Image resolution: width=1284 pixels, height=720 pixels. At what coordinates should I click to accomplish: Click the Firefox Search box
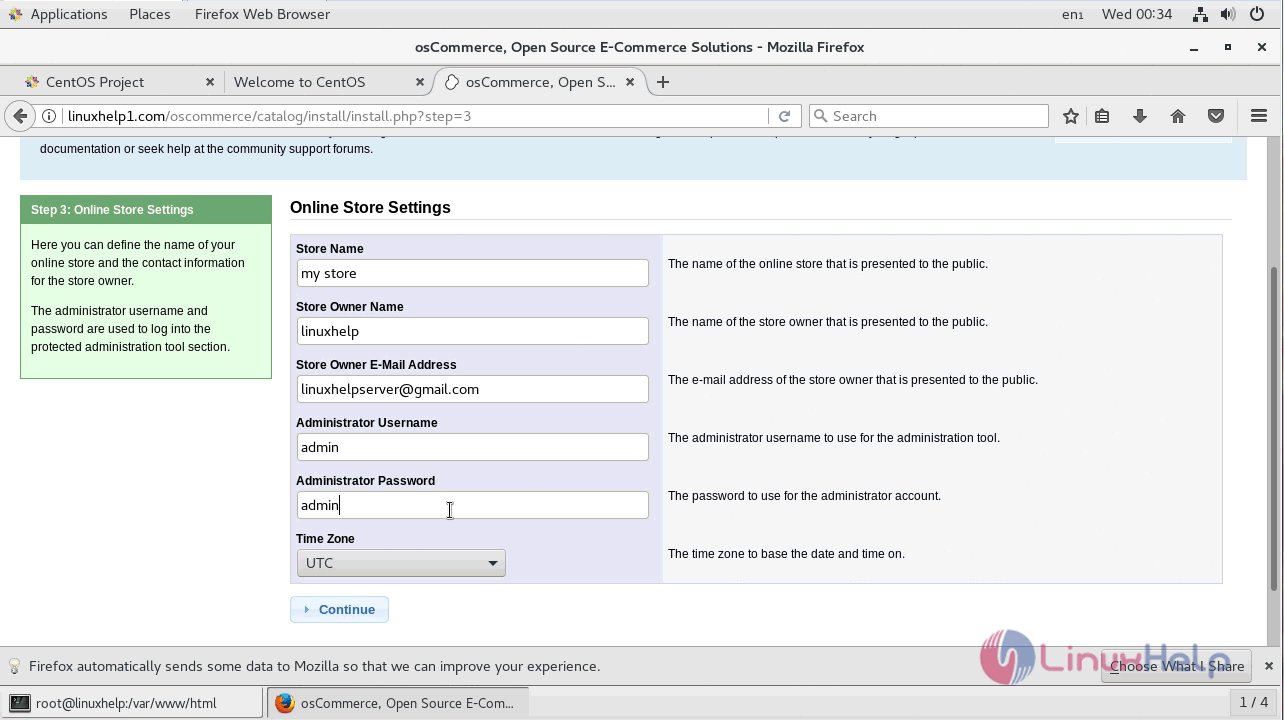(929, 116)
